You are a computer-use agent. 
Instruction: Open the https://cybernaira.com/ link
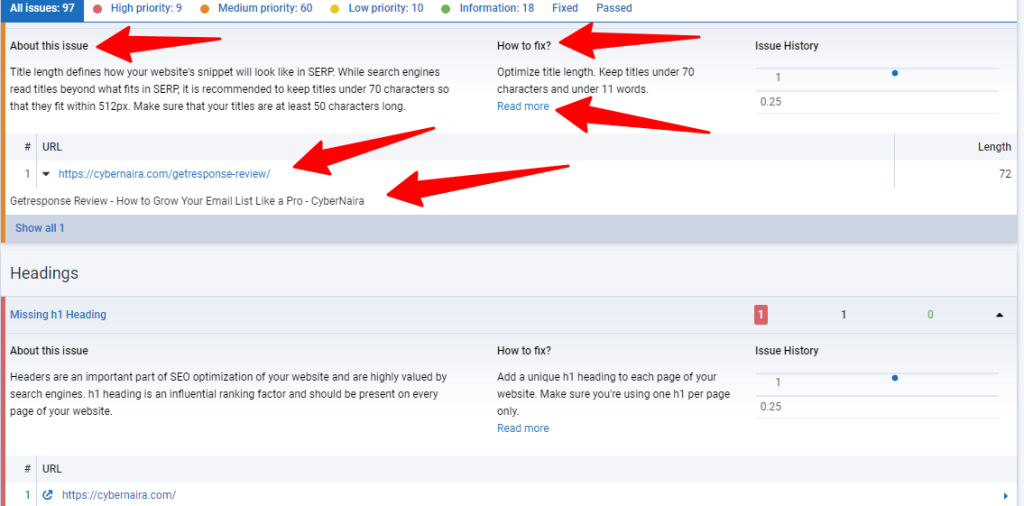pyautogui.click(x=119, y=495)
